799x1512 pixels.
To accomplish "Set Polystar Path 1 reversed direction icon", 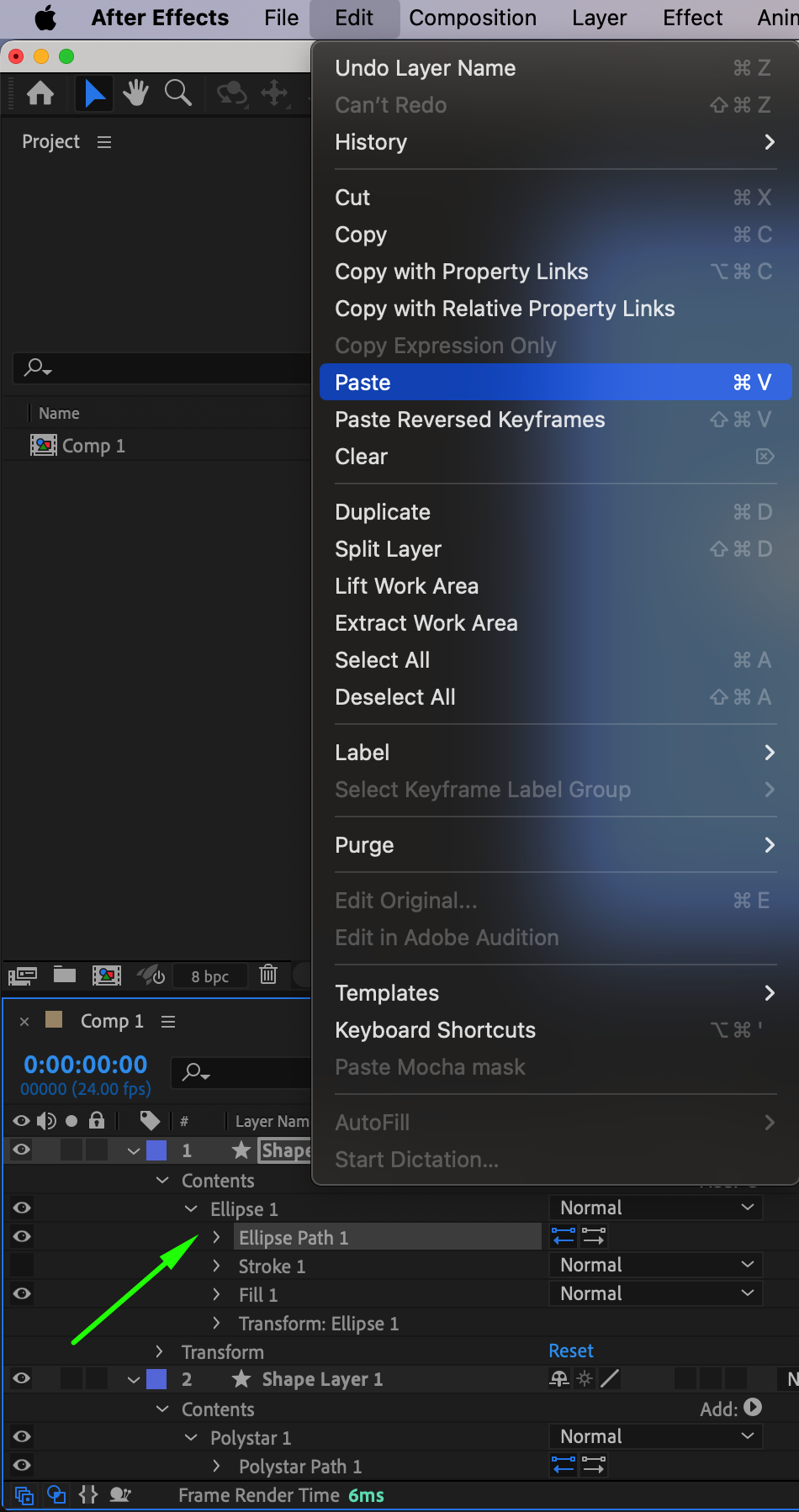I will (x=564, y=1465).
